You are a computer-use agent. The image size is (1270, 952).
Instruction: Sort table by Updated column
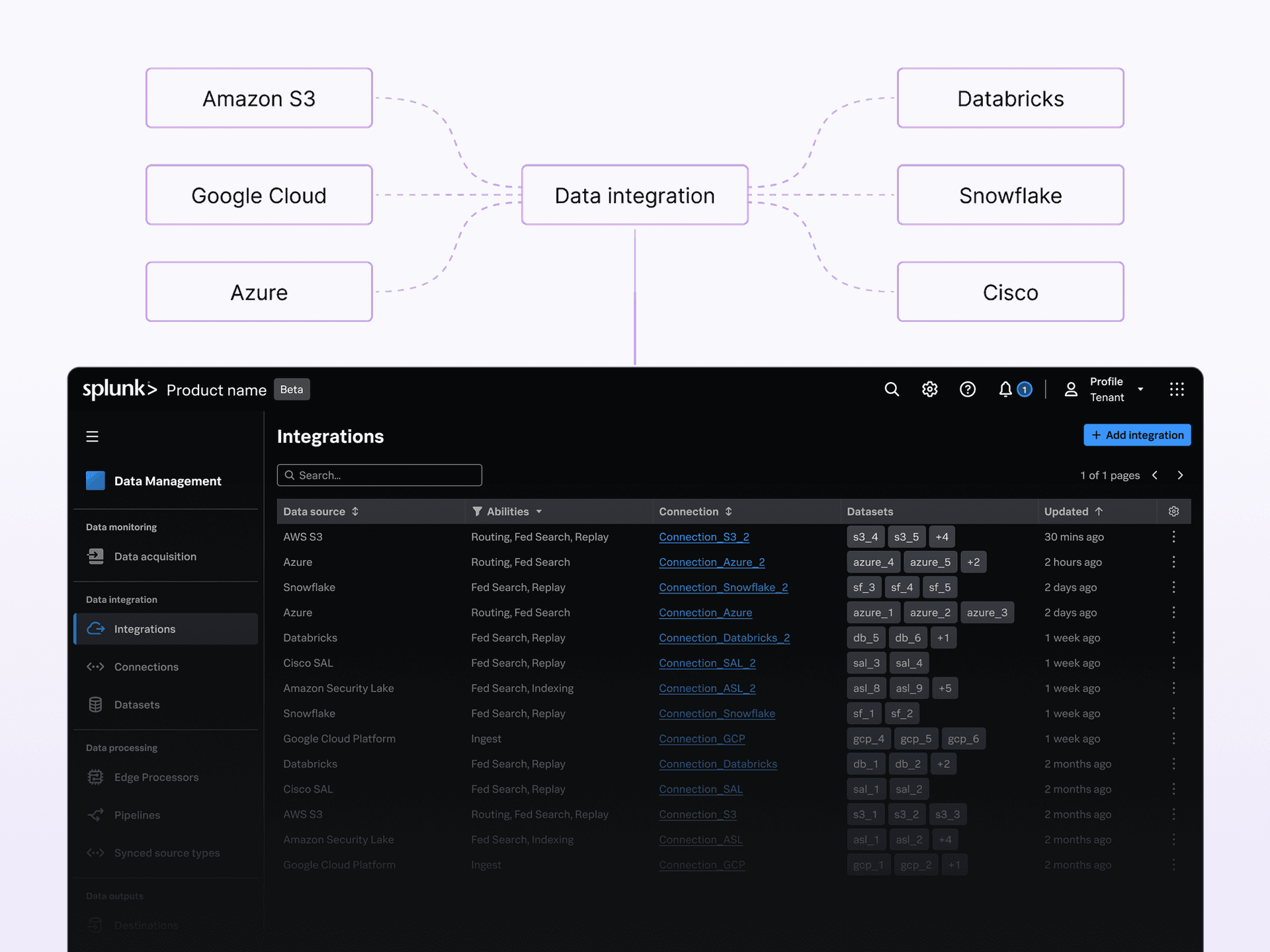pos(1074,512)
